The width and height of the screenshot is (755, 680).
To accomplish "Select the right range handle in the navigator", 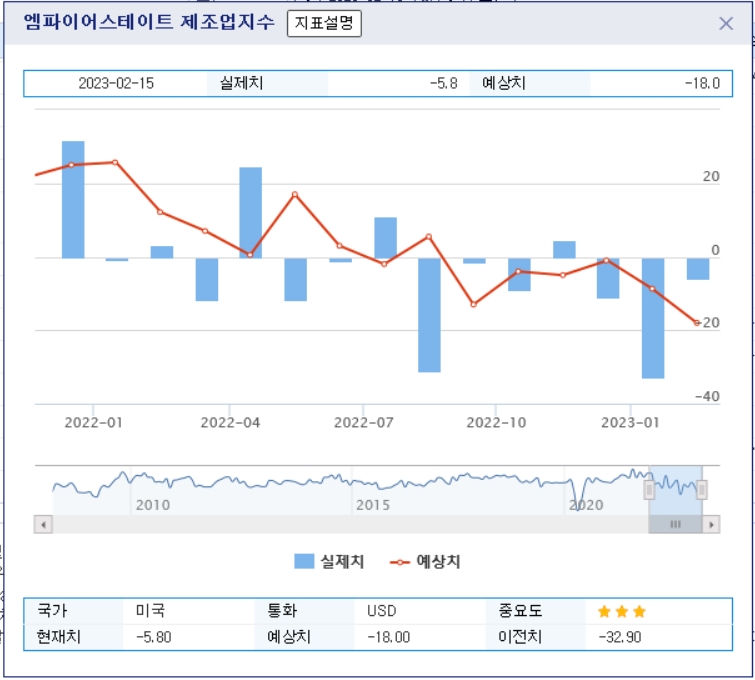I will coord(702,490).
